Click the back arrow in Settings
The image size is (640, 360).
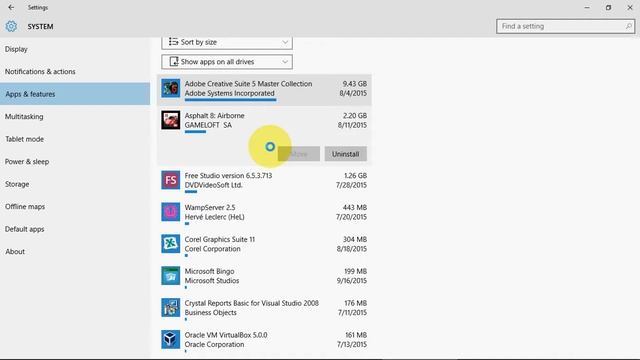(11, 7)
